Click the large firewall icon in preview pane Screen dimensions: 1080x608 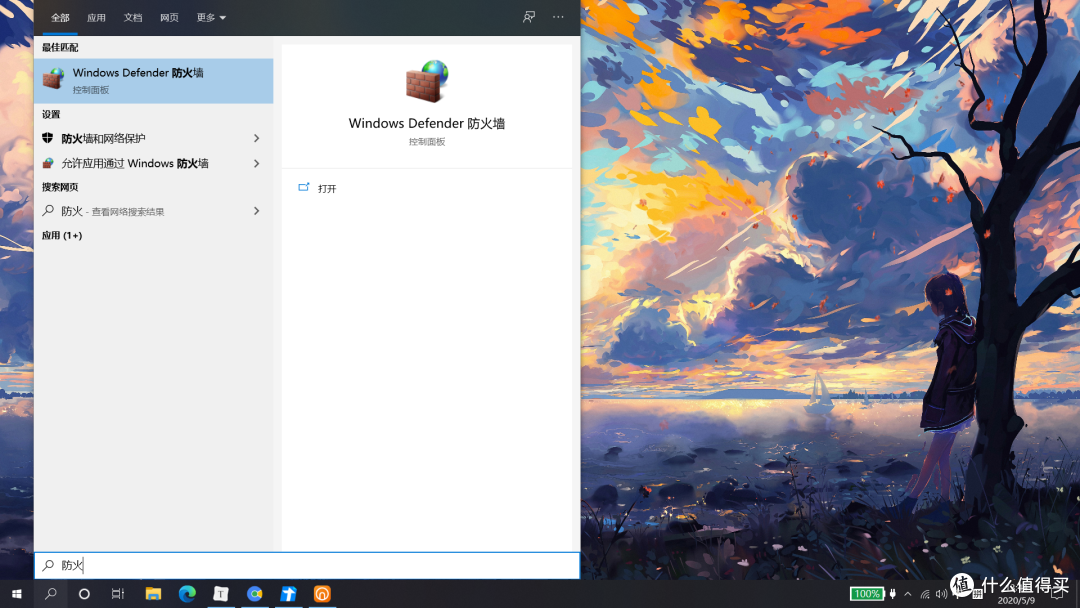pyautogui.click(x=426, y=81)
